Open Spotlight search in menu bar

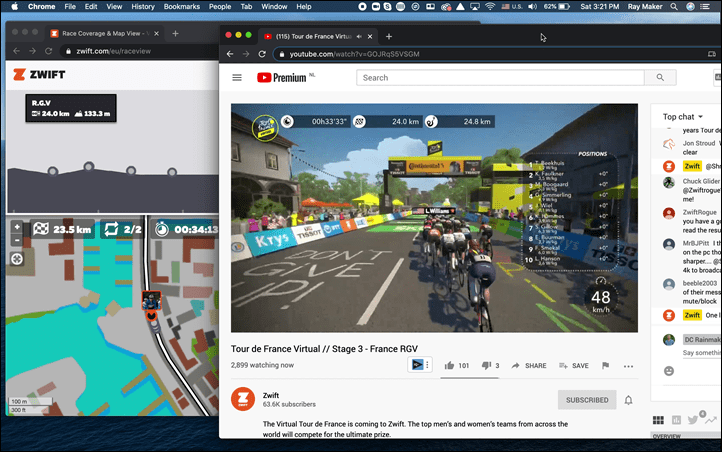pyautogui.click(x=674, y=6)
